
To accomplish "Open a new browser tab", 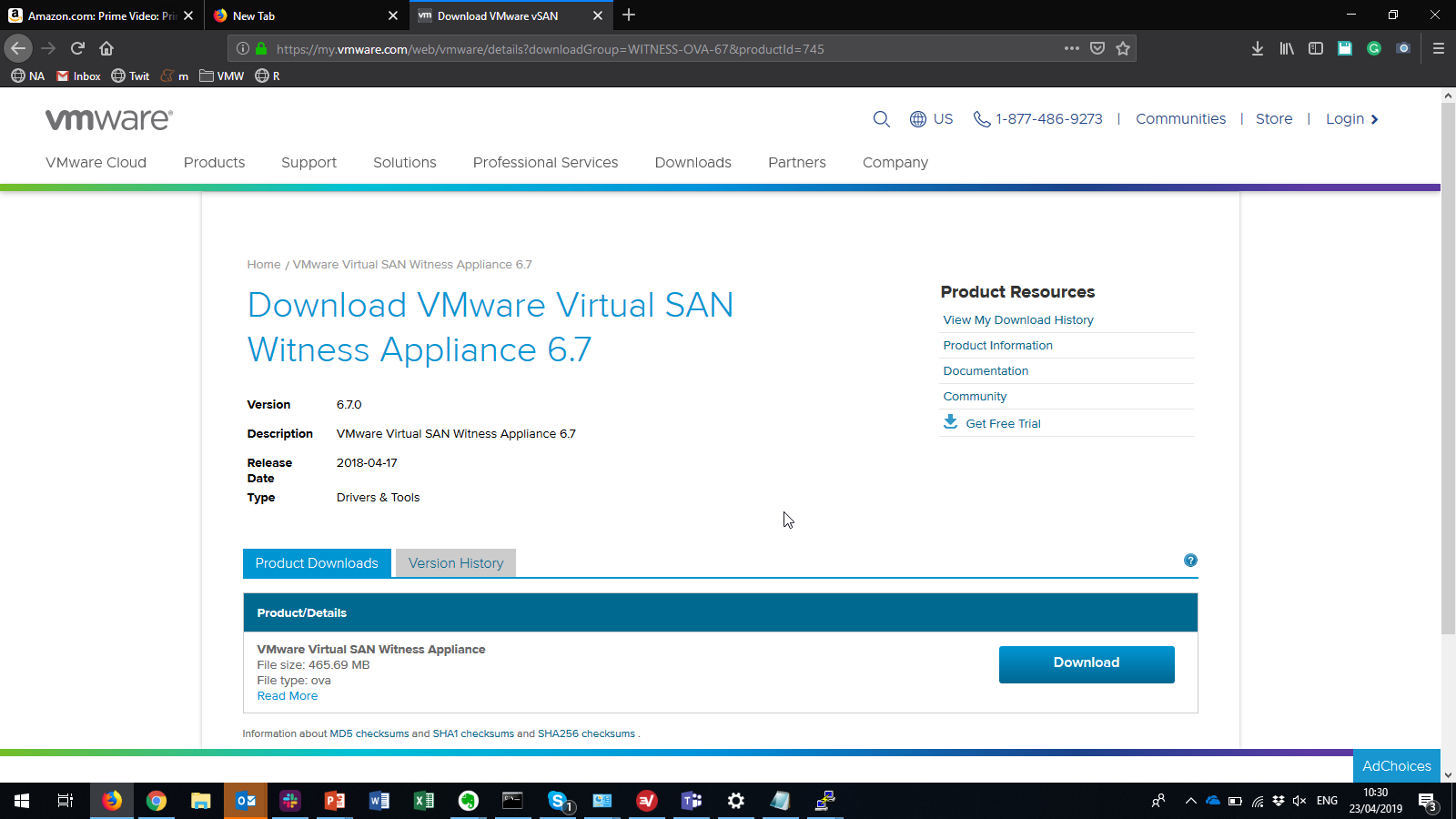I will pos(629,15).
